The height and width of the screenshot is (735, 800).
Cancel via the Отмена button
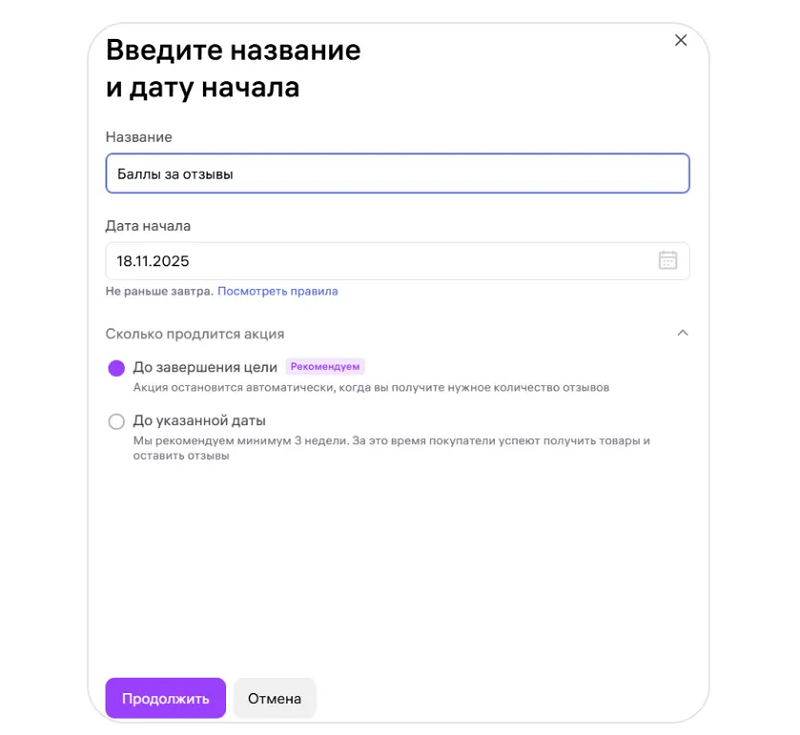point(275,698)
